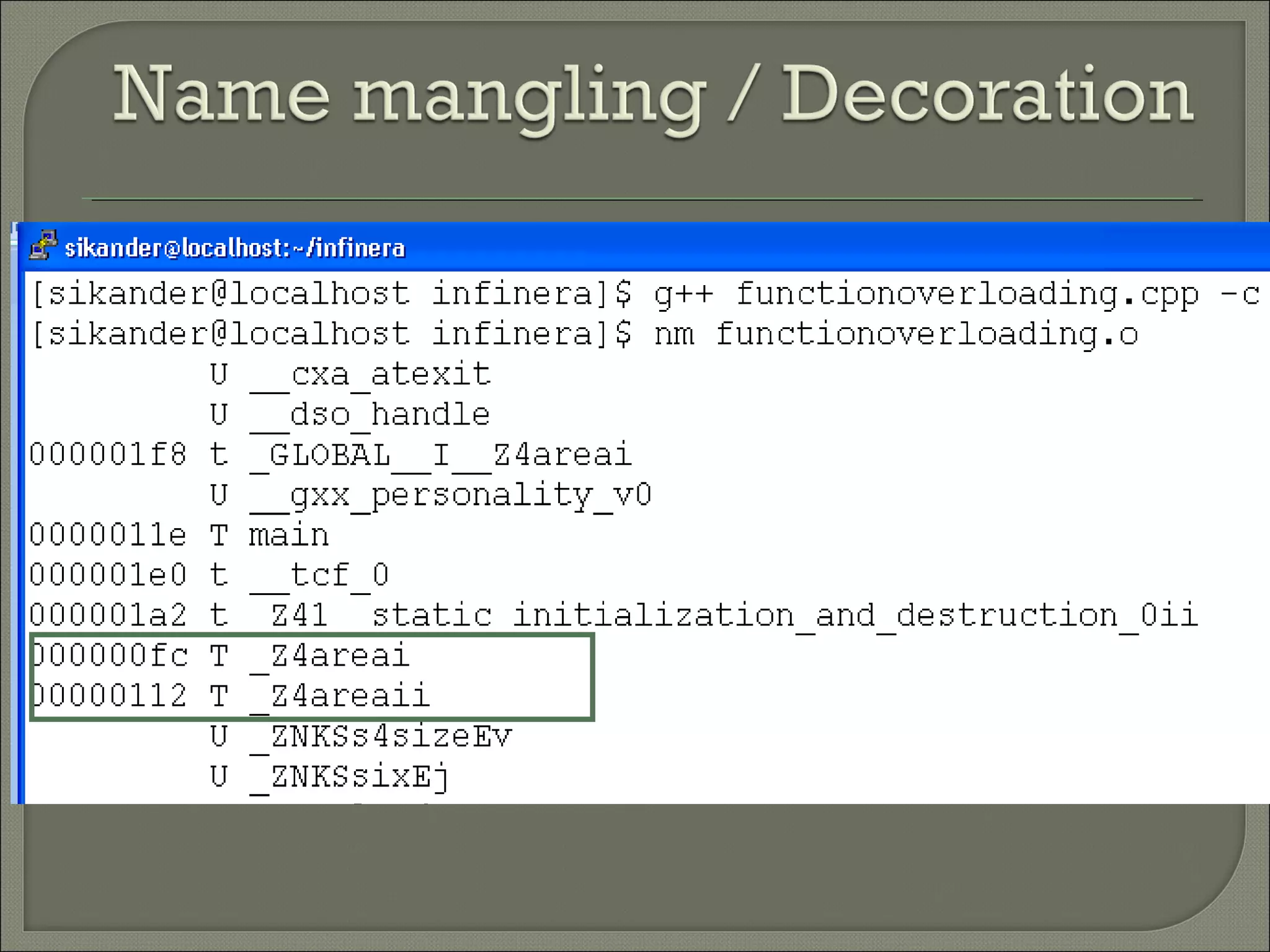Click the slide title Name mangling / Decoration

[652, 95]
